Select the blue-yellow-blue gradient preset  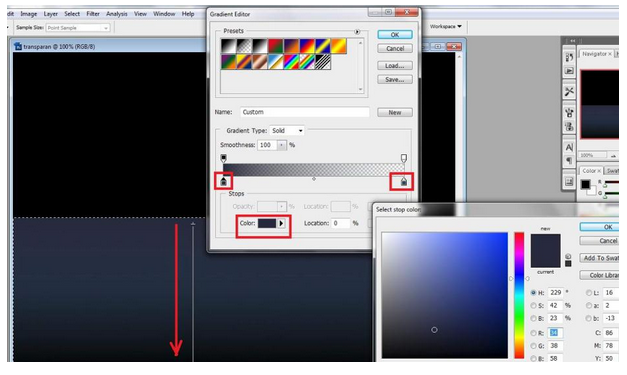tap(323, 46)
